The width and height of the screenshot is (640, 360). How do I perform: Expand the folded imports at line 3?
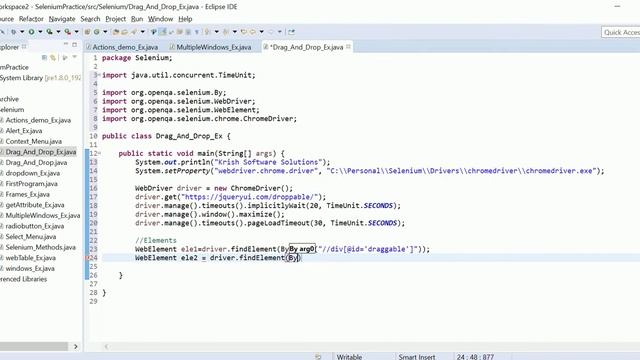click(x=99, y=75)
